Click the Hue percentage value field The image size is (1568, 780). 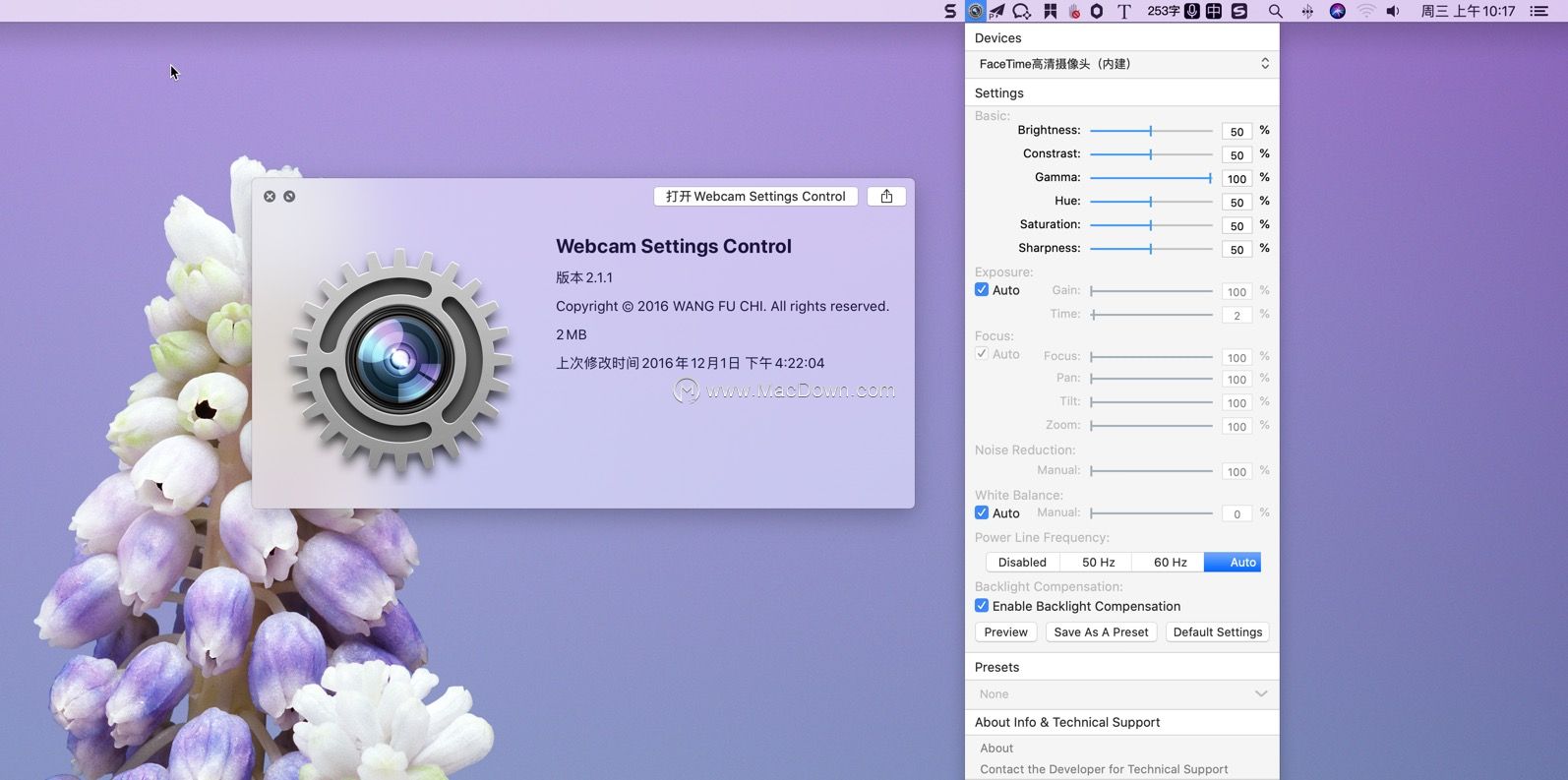(x=1236, y=203)
